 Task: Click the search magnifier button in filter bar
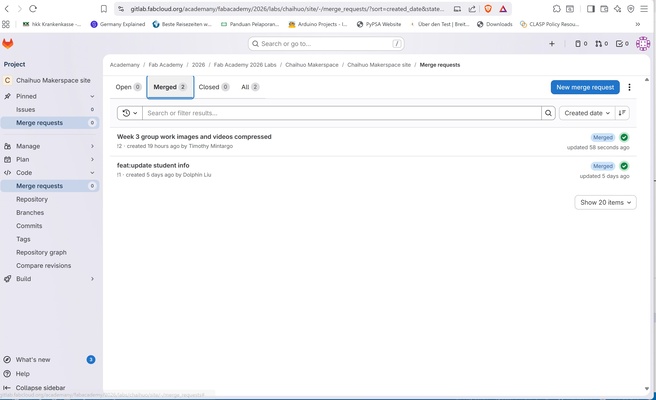[x=548, y=113]
